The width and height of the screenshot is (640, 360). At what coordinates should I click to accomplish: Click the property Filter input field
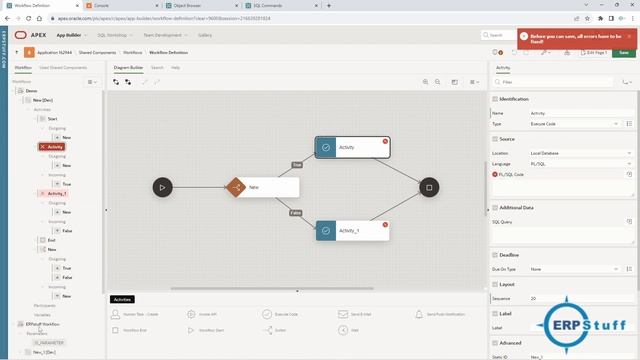(553, 82)
